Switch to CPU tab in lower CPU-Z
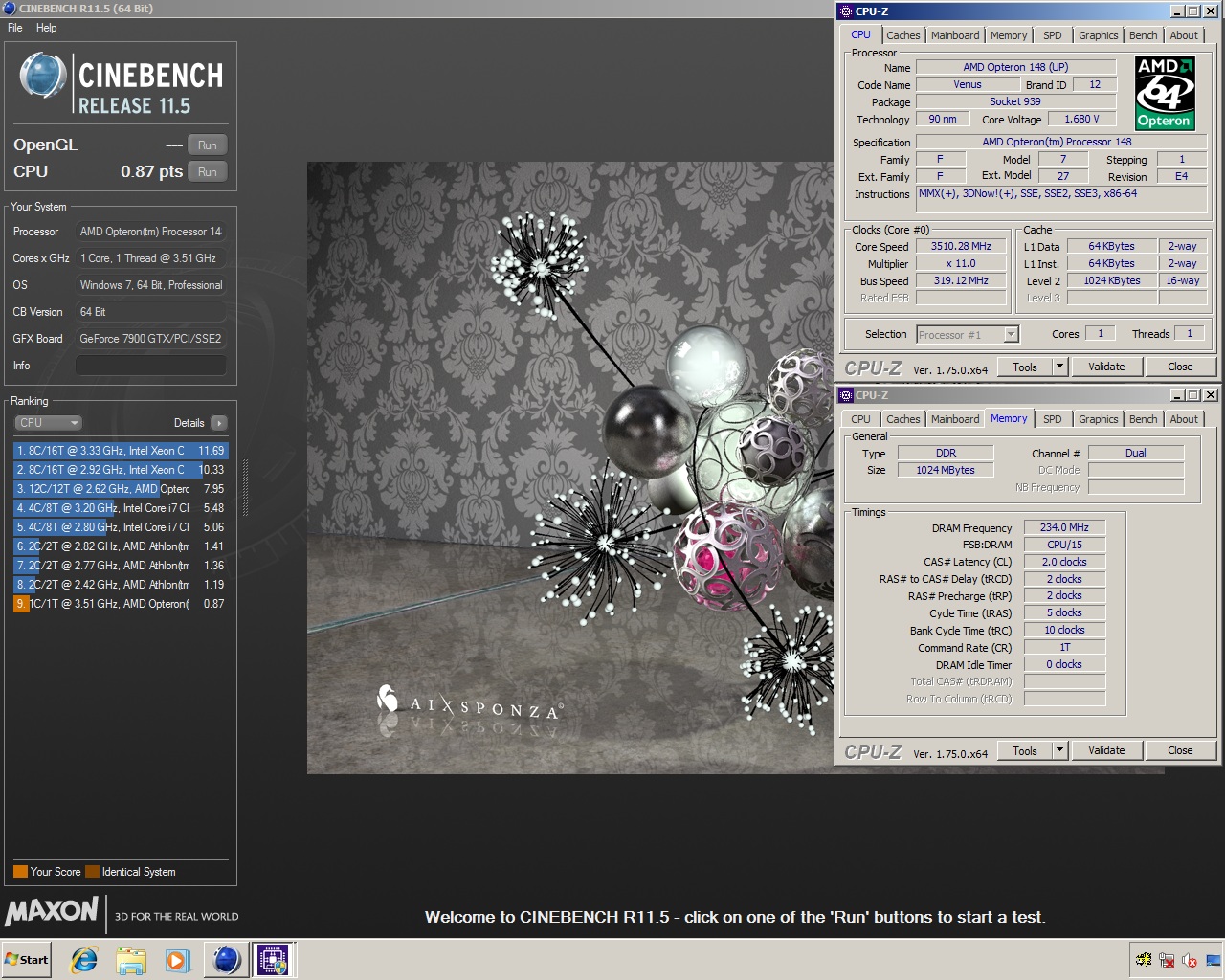This screenshot has width=1225, height=980. click(861, 419)
